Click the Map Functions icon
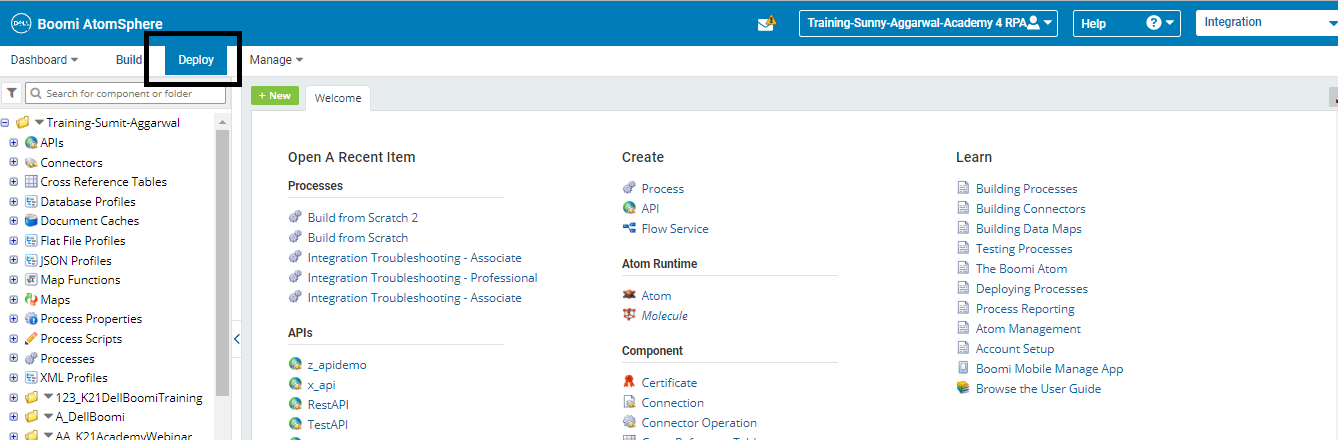This screenshot has width=1338, height=440. pyautogui.click(x=31, y=280)
